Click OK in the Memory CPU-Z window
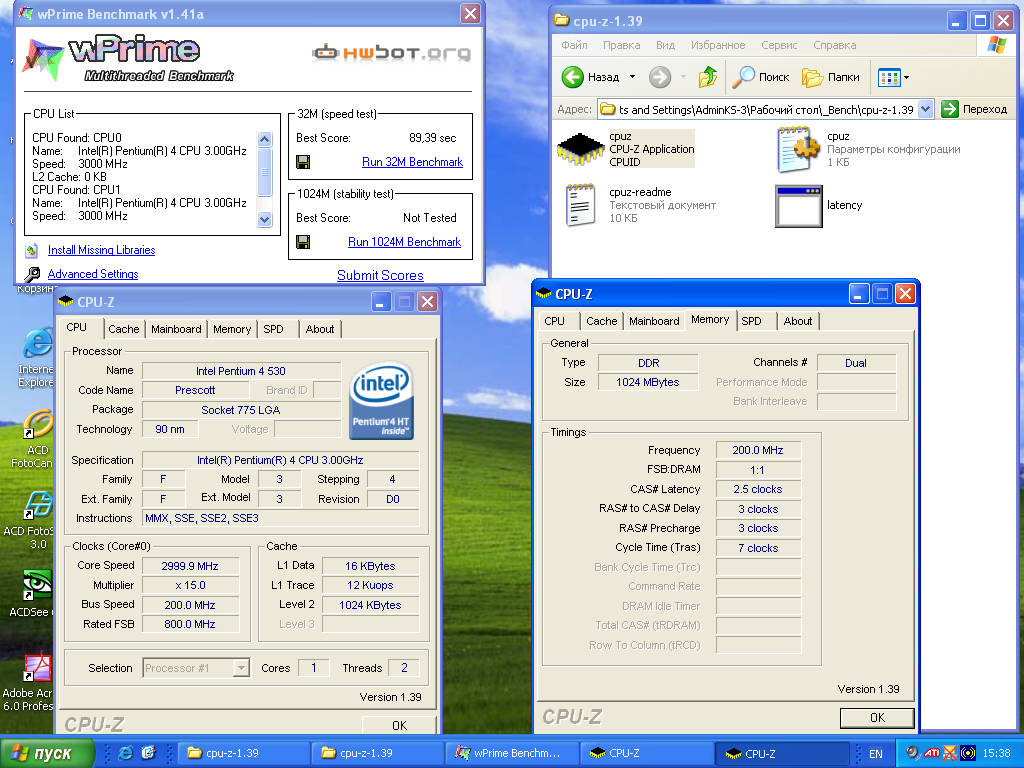Image resolution: width=1024 pixels, height=768 pixels. tap(877, 718)
